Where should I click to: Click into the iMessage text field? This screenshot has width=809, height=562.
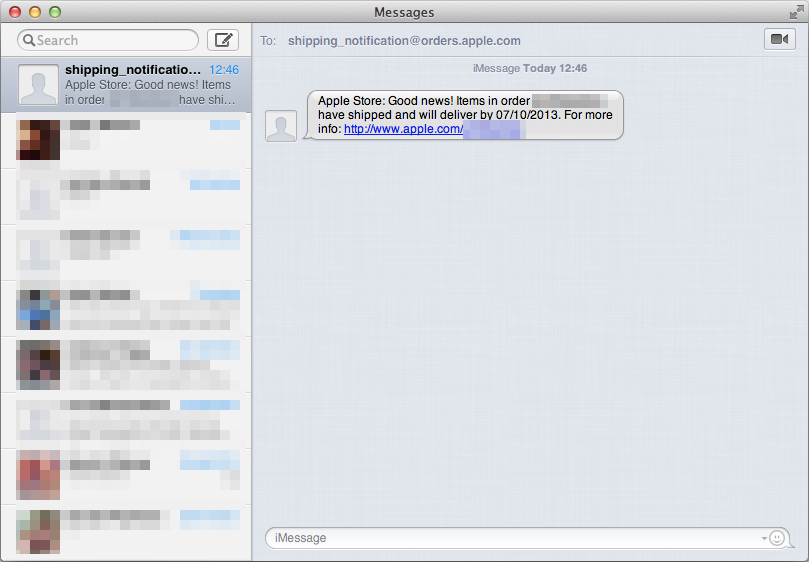click(x=528, y=538)
